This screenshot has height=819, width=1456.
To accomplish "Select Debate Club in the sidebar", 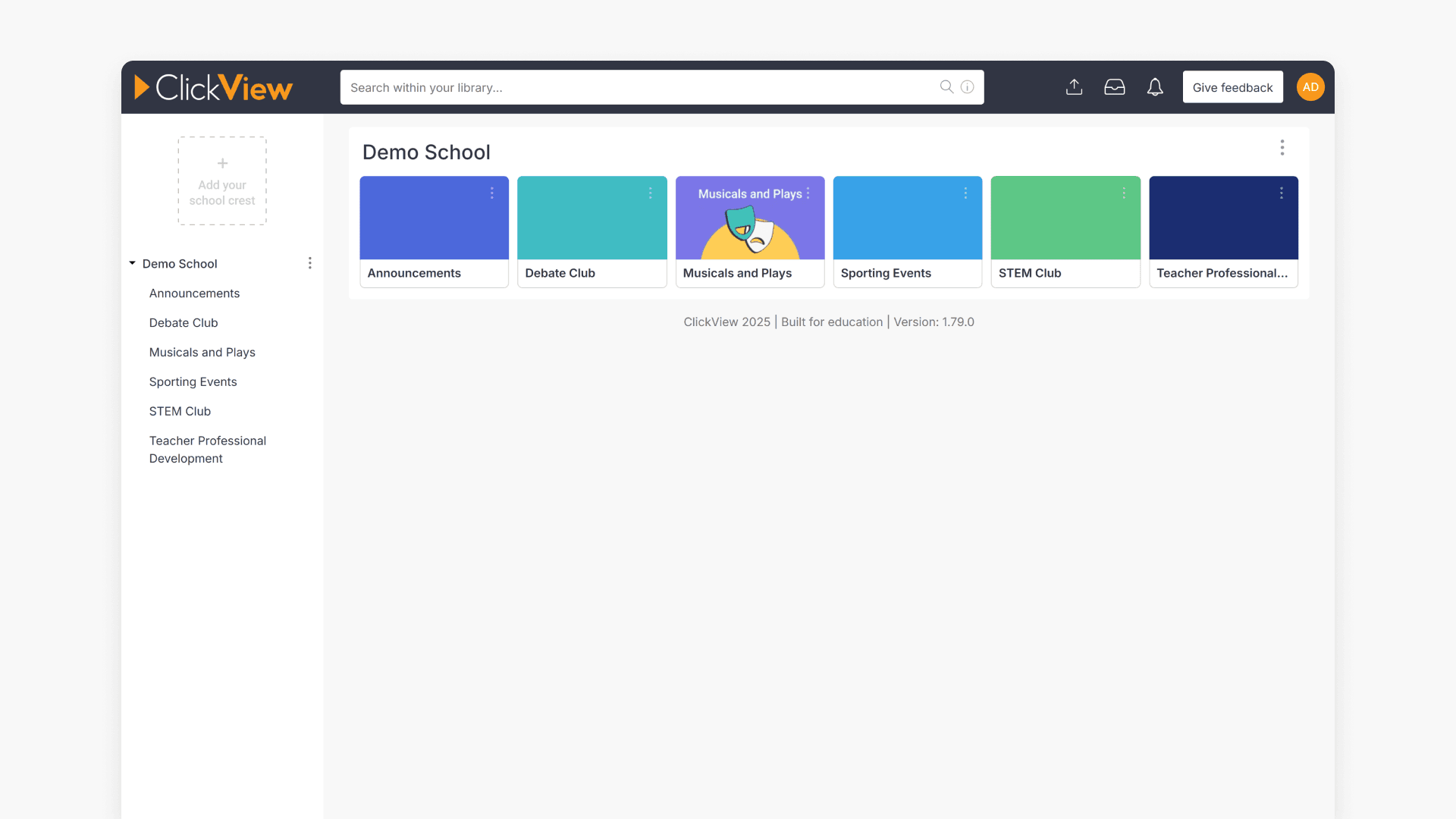I will (184, 322).
